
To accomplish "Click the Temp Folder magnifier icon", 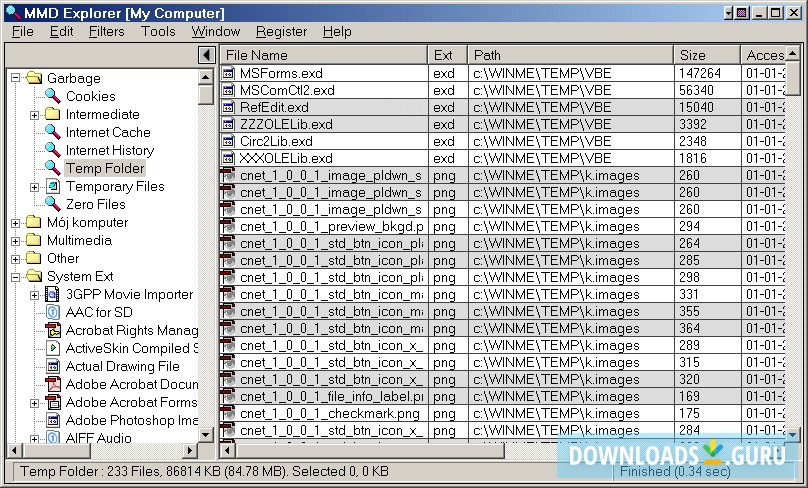I will (53, 168).
